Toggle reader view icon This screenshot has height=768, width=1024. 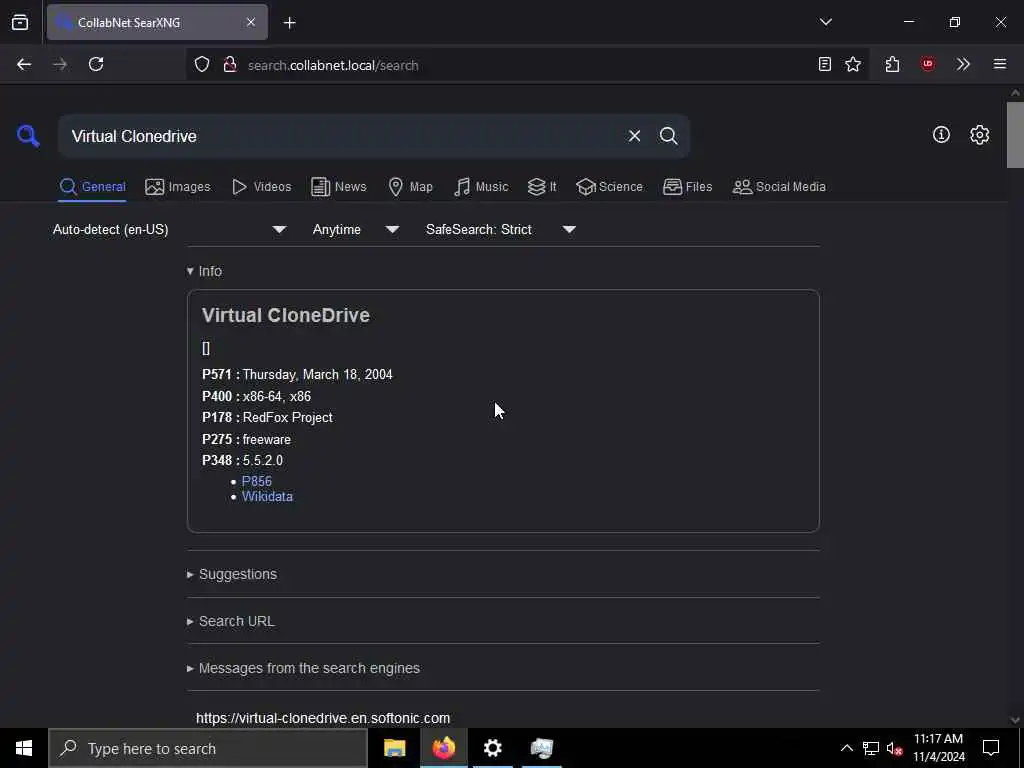pyautogui.click(x=825, y=64)
